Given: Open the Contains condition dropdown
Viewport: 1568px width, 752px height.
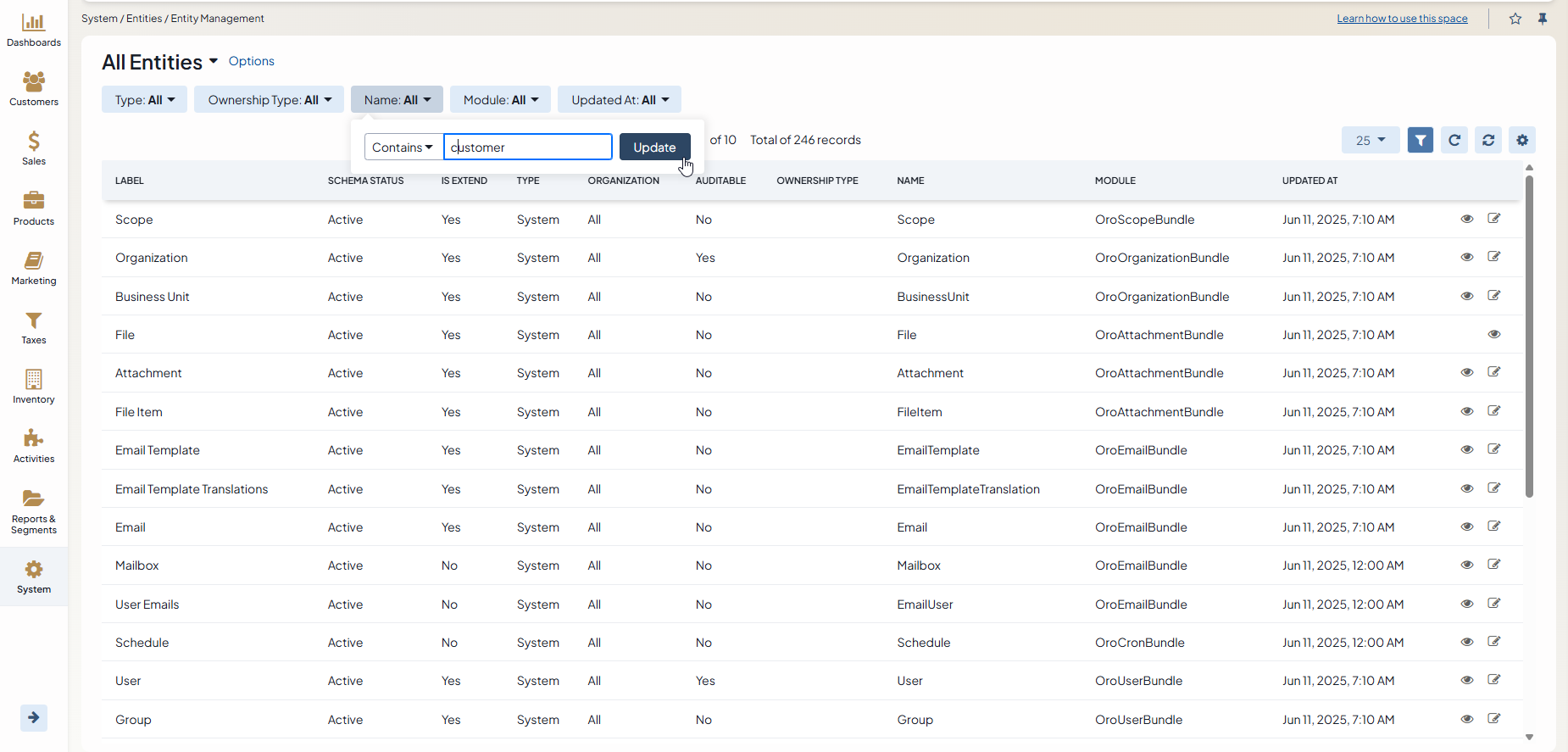Looking at the screenshot, I should 403,148.
